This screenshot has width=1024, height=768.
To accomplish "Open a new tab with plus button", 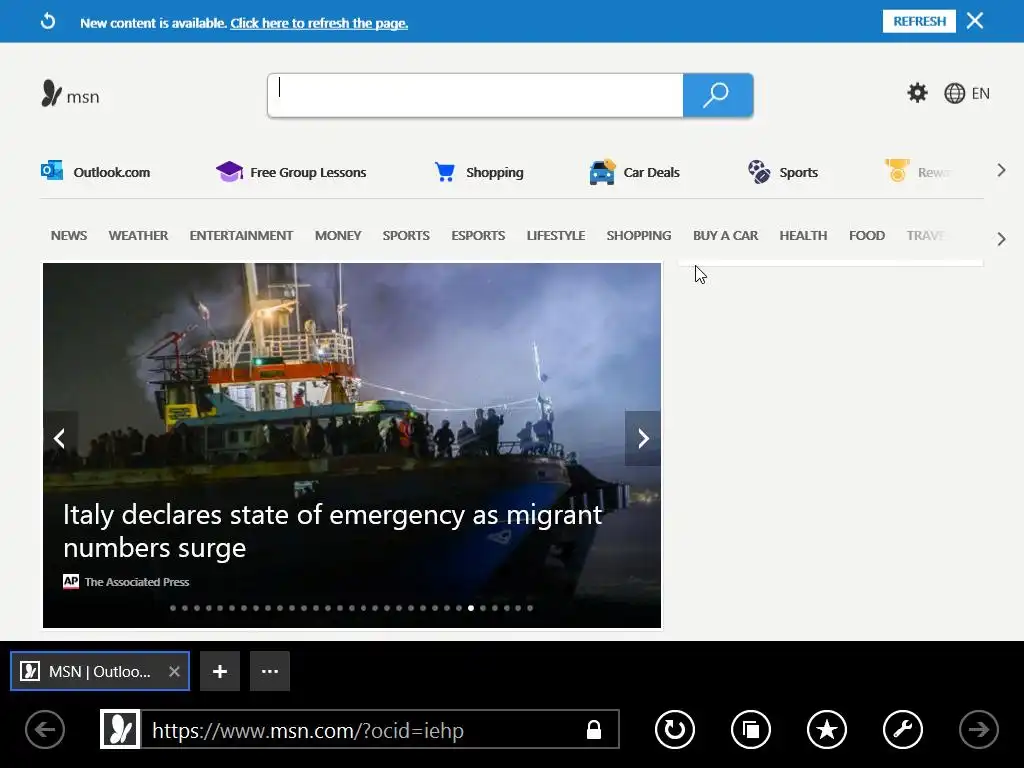I will click(x=220, y=671).
